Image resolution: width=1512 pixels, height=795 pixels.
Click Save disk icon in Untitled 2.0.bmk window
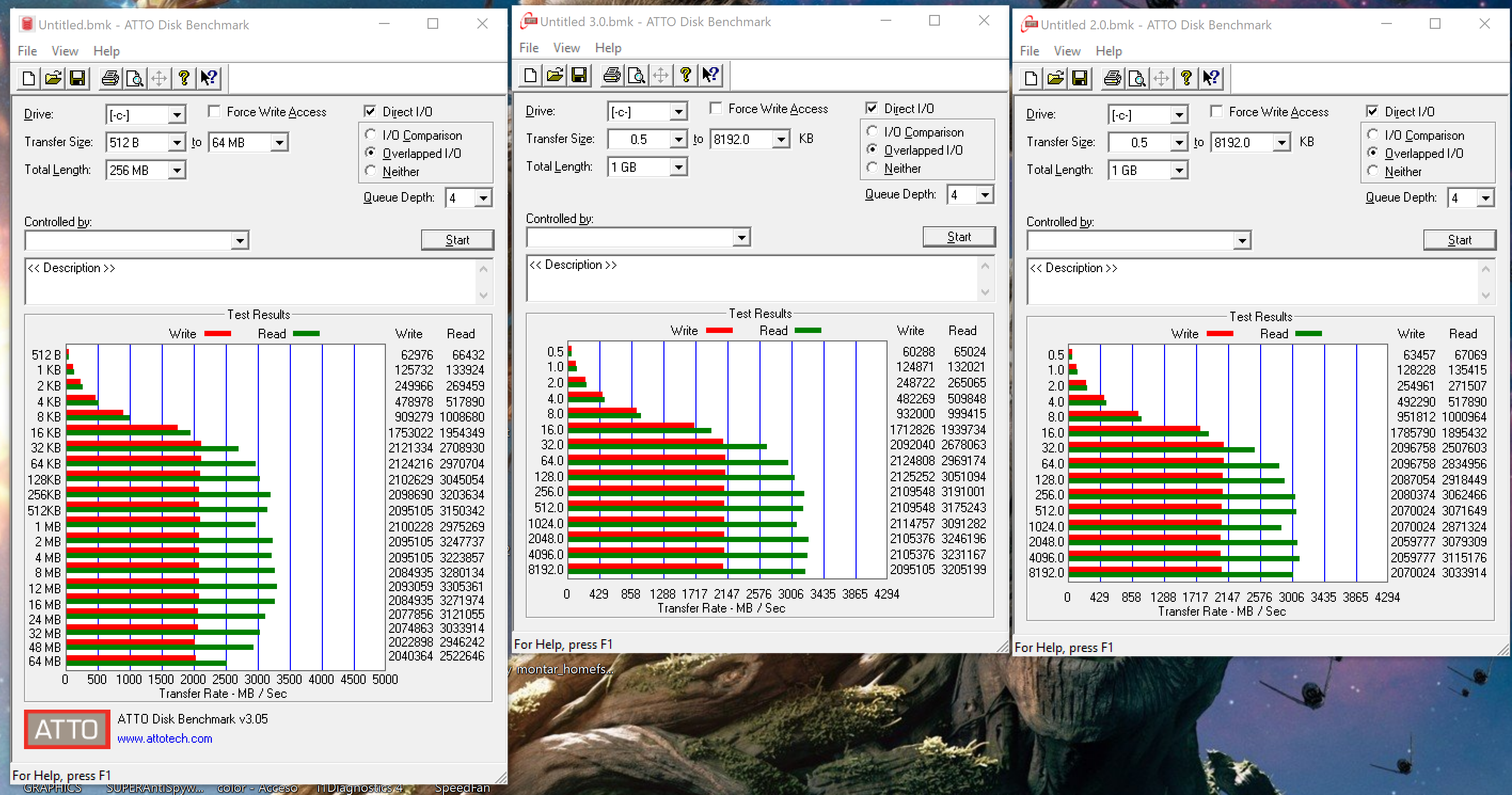click(x=1080, y=78)
